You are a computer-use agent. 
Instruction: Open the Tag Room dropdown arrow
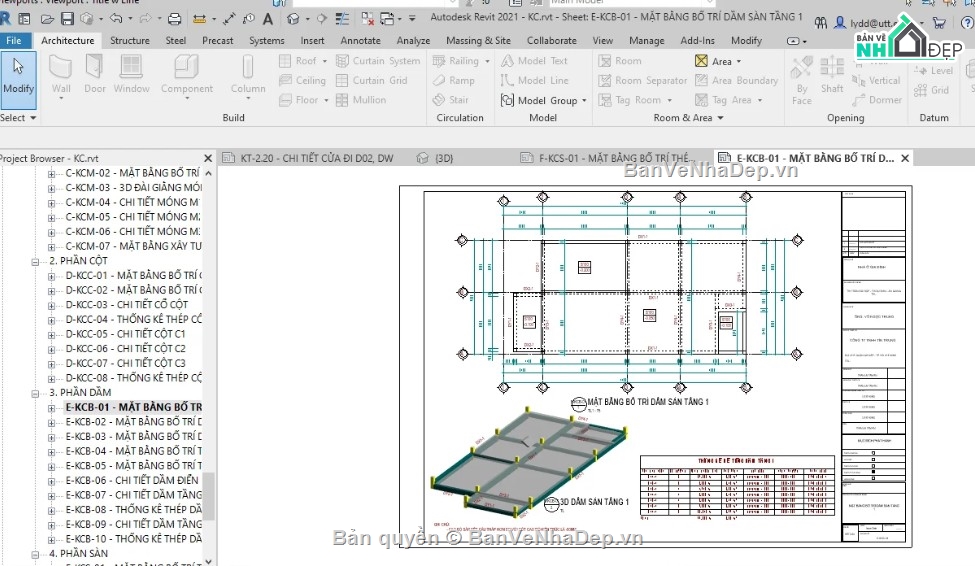pos(670,100)
